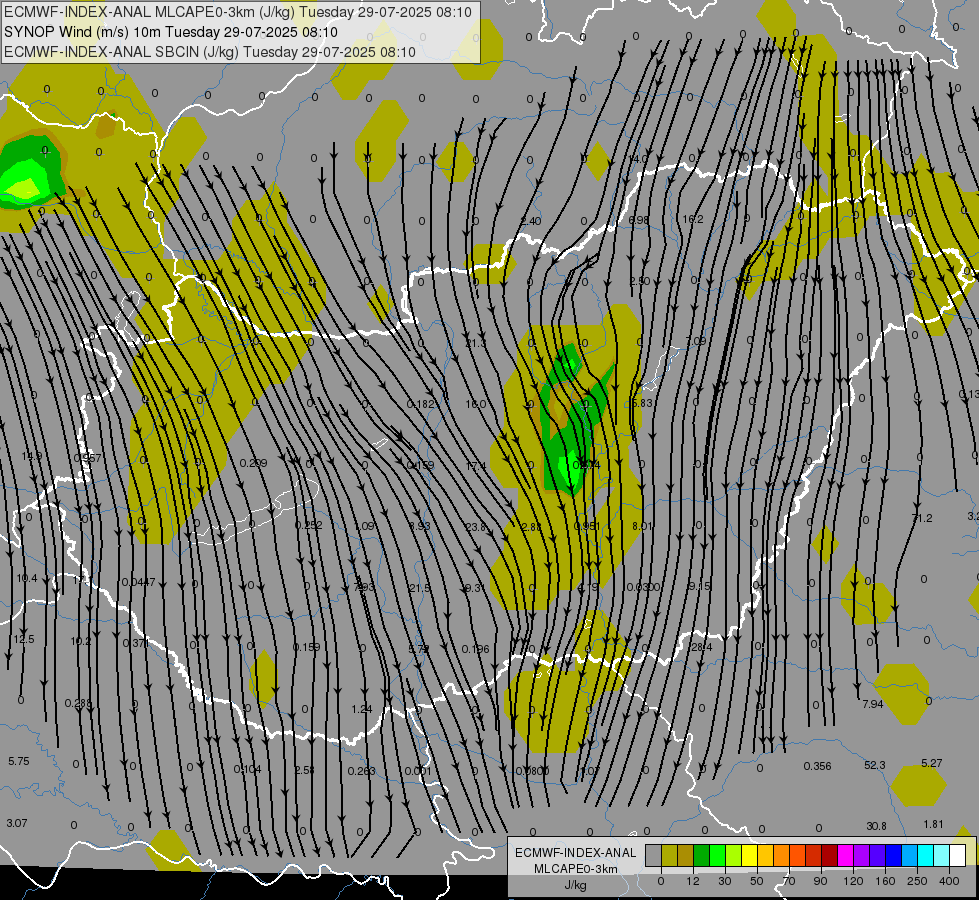Image resolution: width=979 pixels, height=900 pixels.
Task: Click the map value '0.209'
Action: [253, 463]
